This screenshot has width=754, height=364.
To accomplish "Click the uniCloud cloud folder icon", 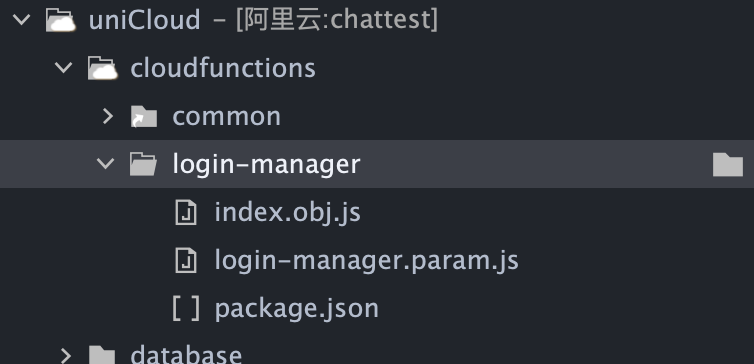I will tap(61, 20).
